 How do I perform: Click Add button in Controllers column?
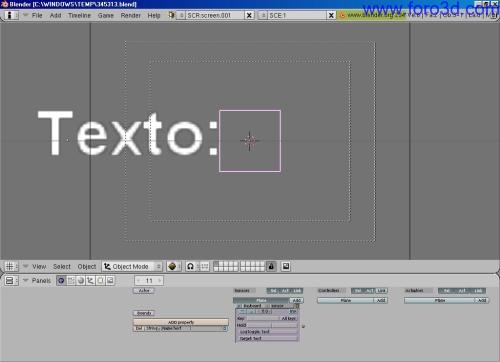pyautogui.click(x=381, y=300)
